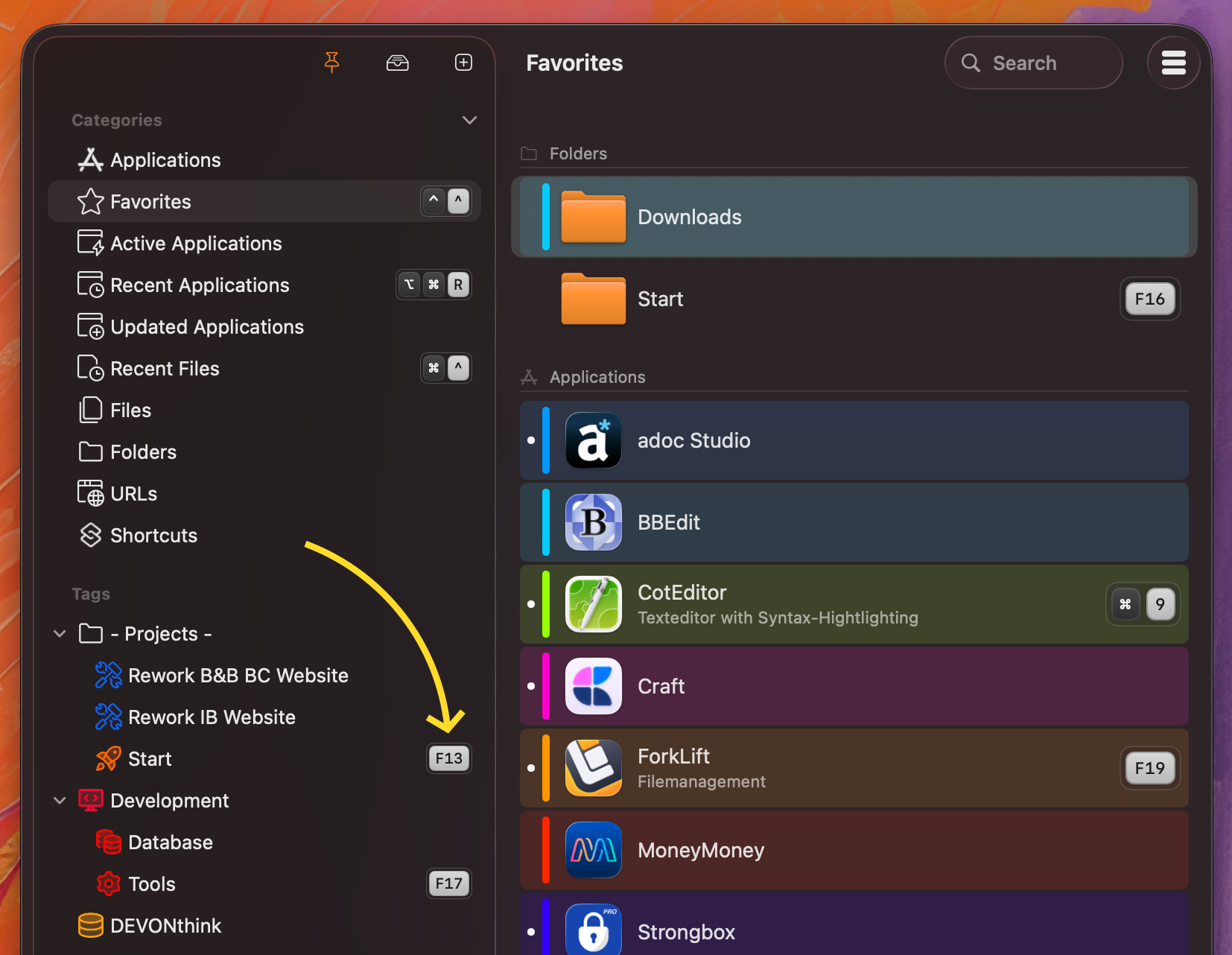Image resolution: width=1232 pixels, height=955 pixels.
Task: Click the F19 hotkey badge on ForkLift
Action: (x=1149, y=768)
